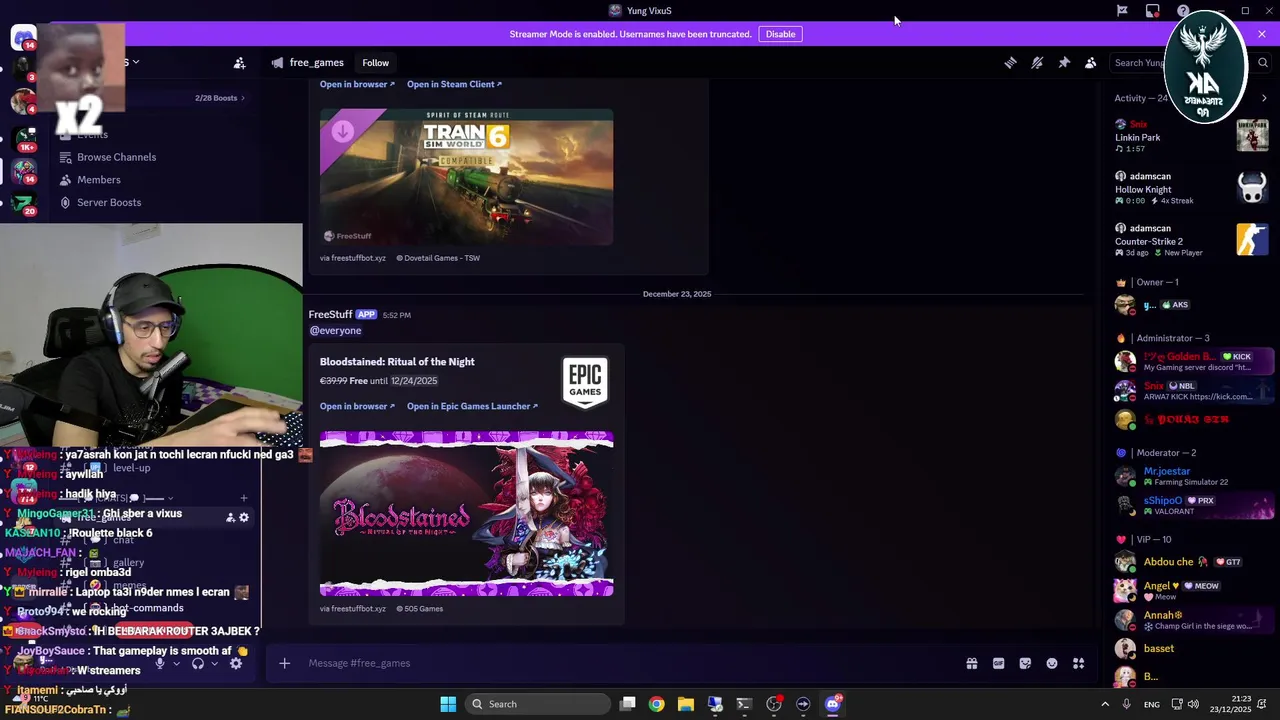Open the Quests flag icon

pos(1122,11)
